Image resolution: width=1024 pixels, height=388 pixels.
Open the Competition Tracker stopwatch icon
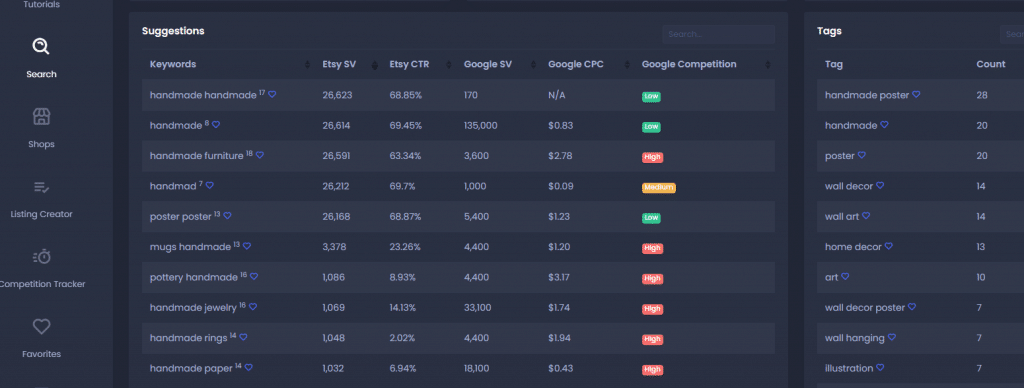pos(41,257)
